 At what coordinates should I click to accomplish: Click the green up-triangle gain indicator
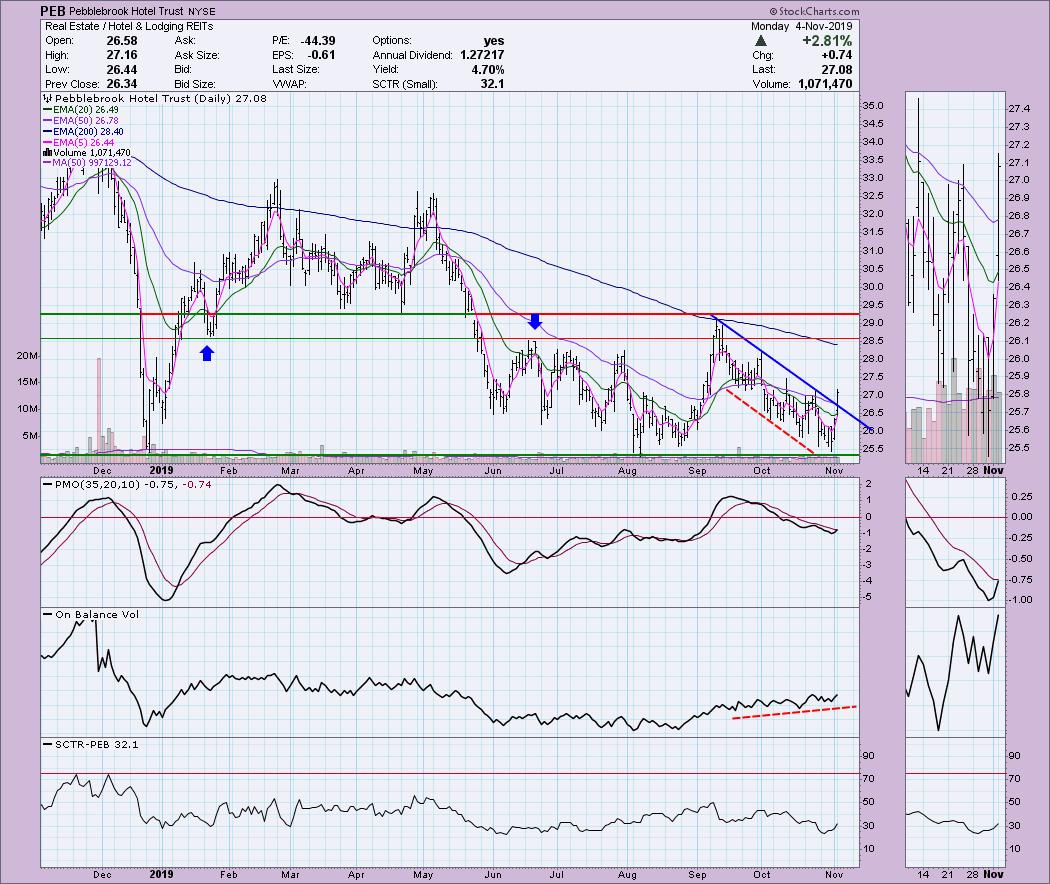pyautogui.click(x=760, y=41)
